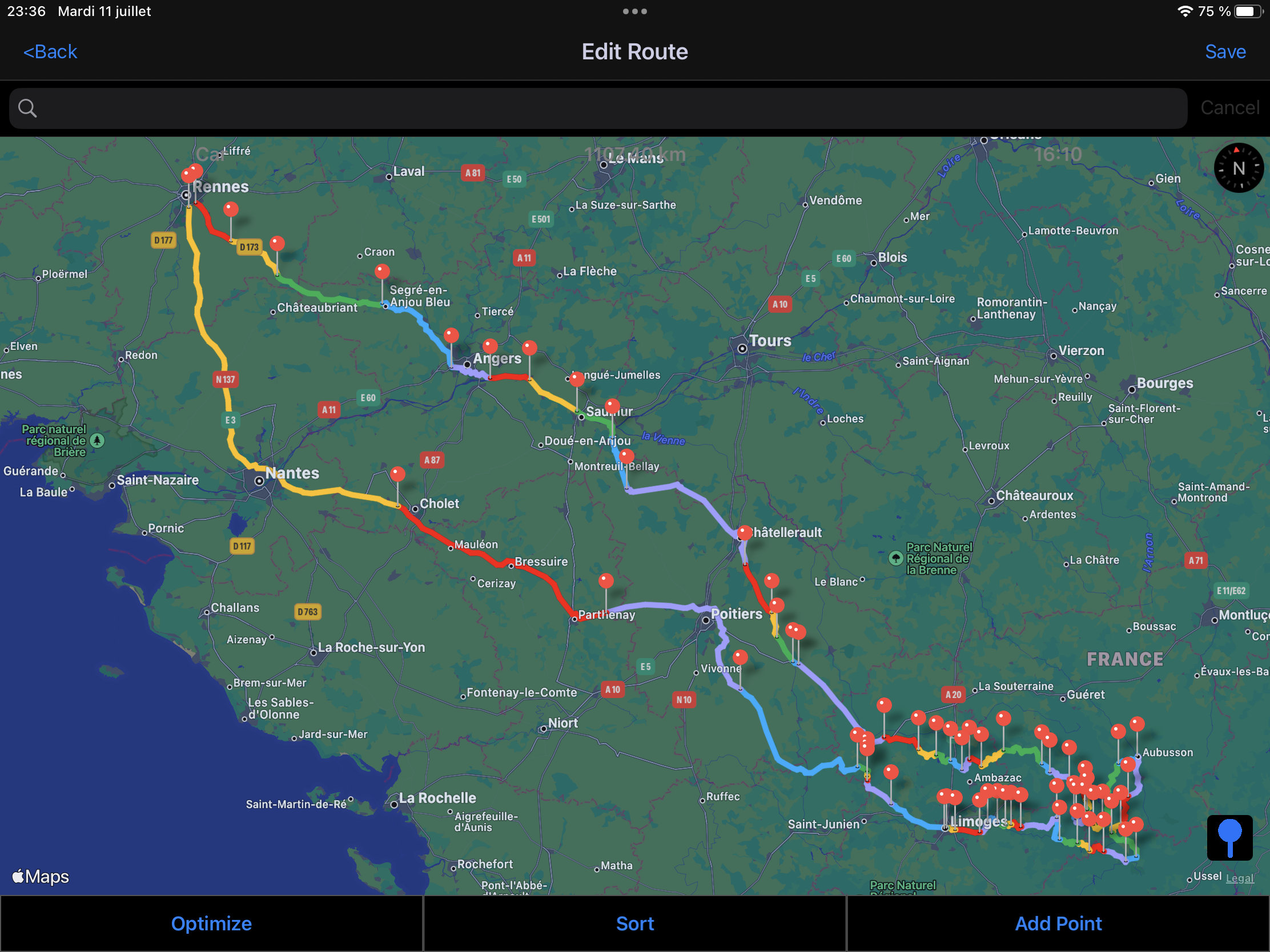
Task: Open the three-dot multitasking menu
Action: [634, 11]
